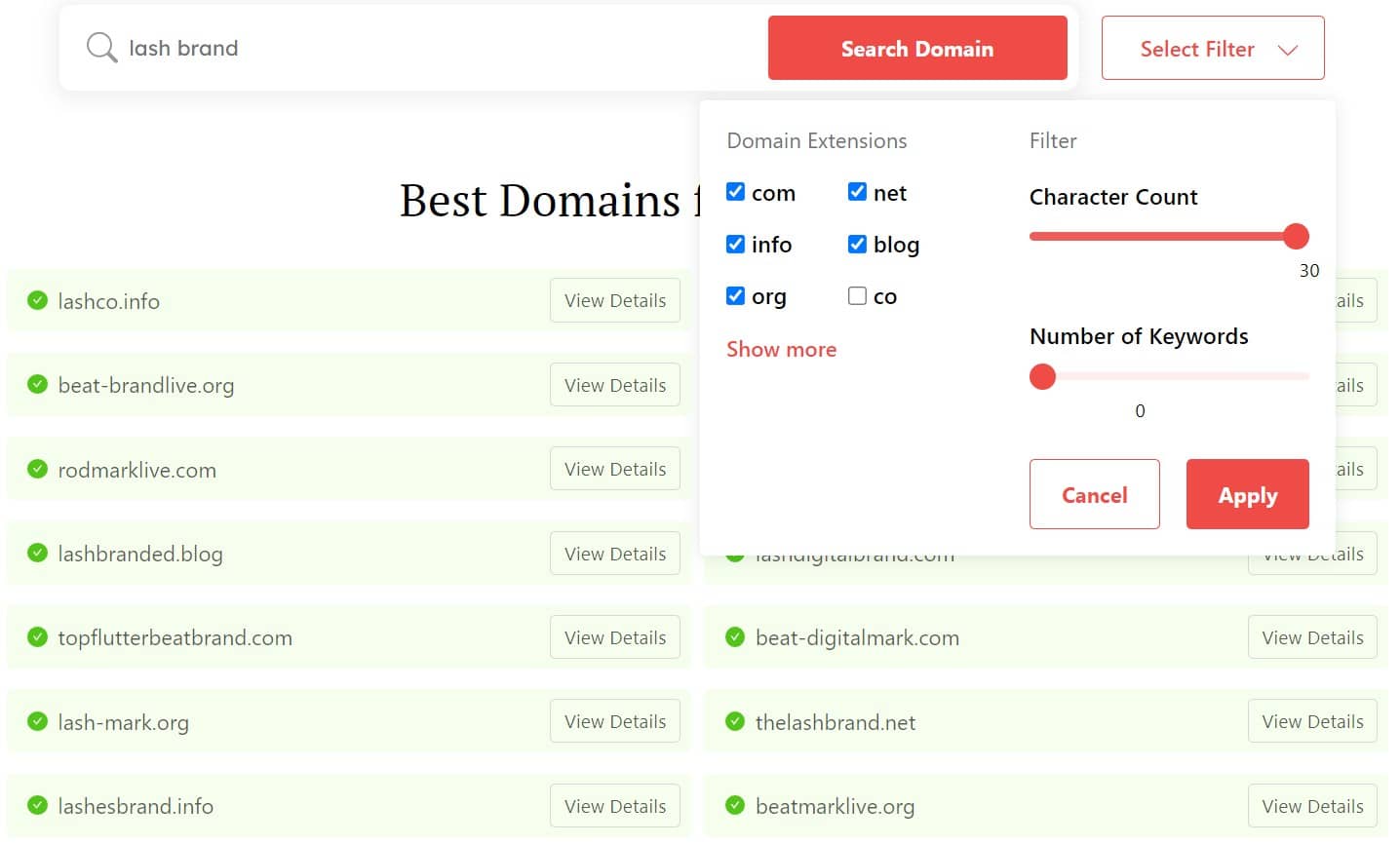
Task: Open the Select Filter dropdown
Action: [x=1213, y=48]
